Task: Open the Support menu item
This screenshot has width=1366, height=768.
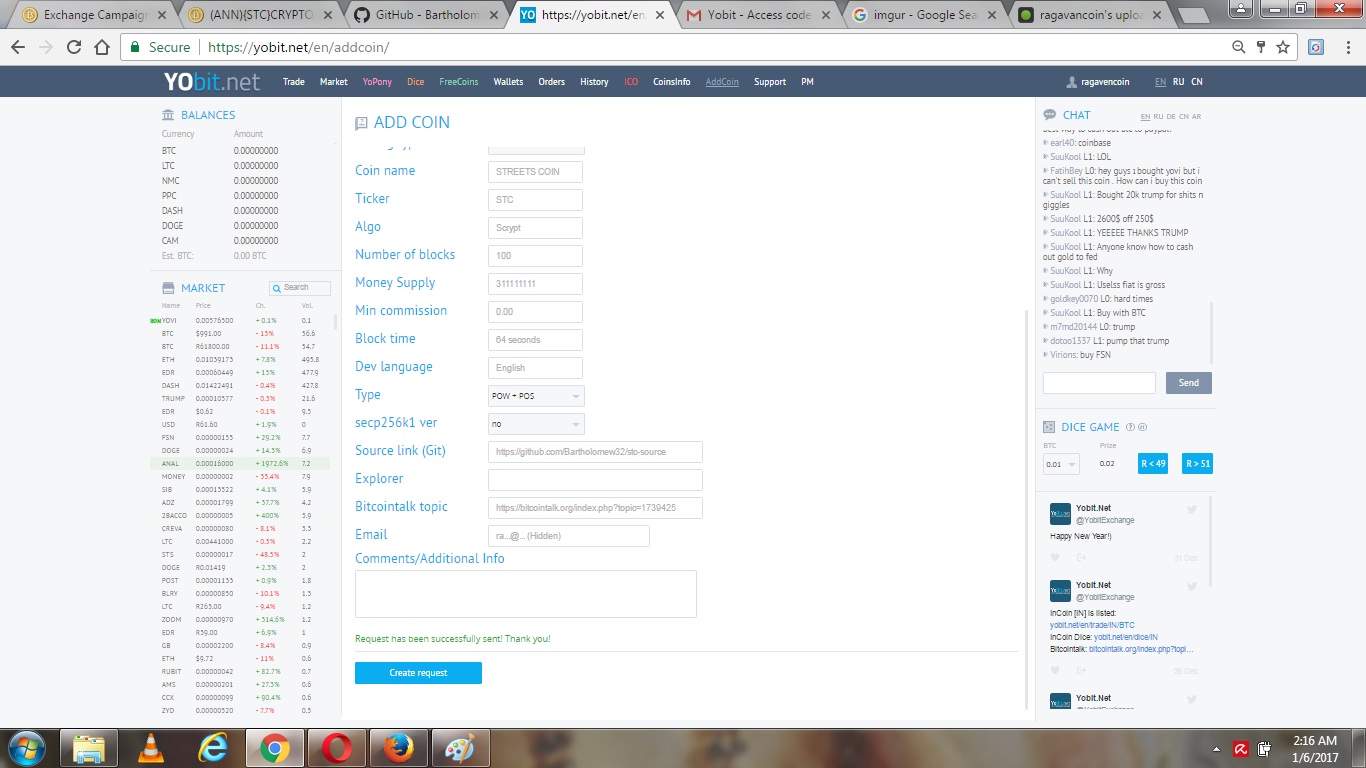Action: pos(770,82)
